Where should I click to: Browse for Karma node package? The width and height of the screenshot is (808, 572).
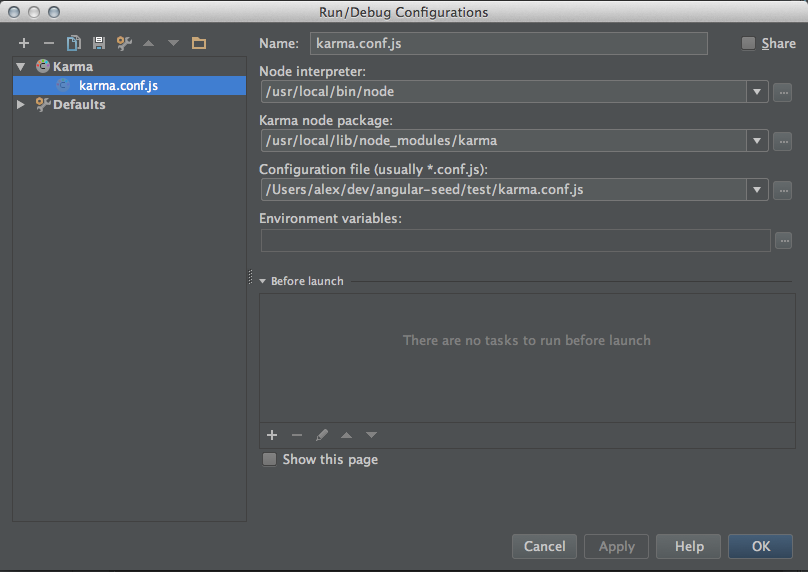pyautogui.click(x=783, y=142)
